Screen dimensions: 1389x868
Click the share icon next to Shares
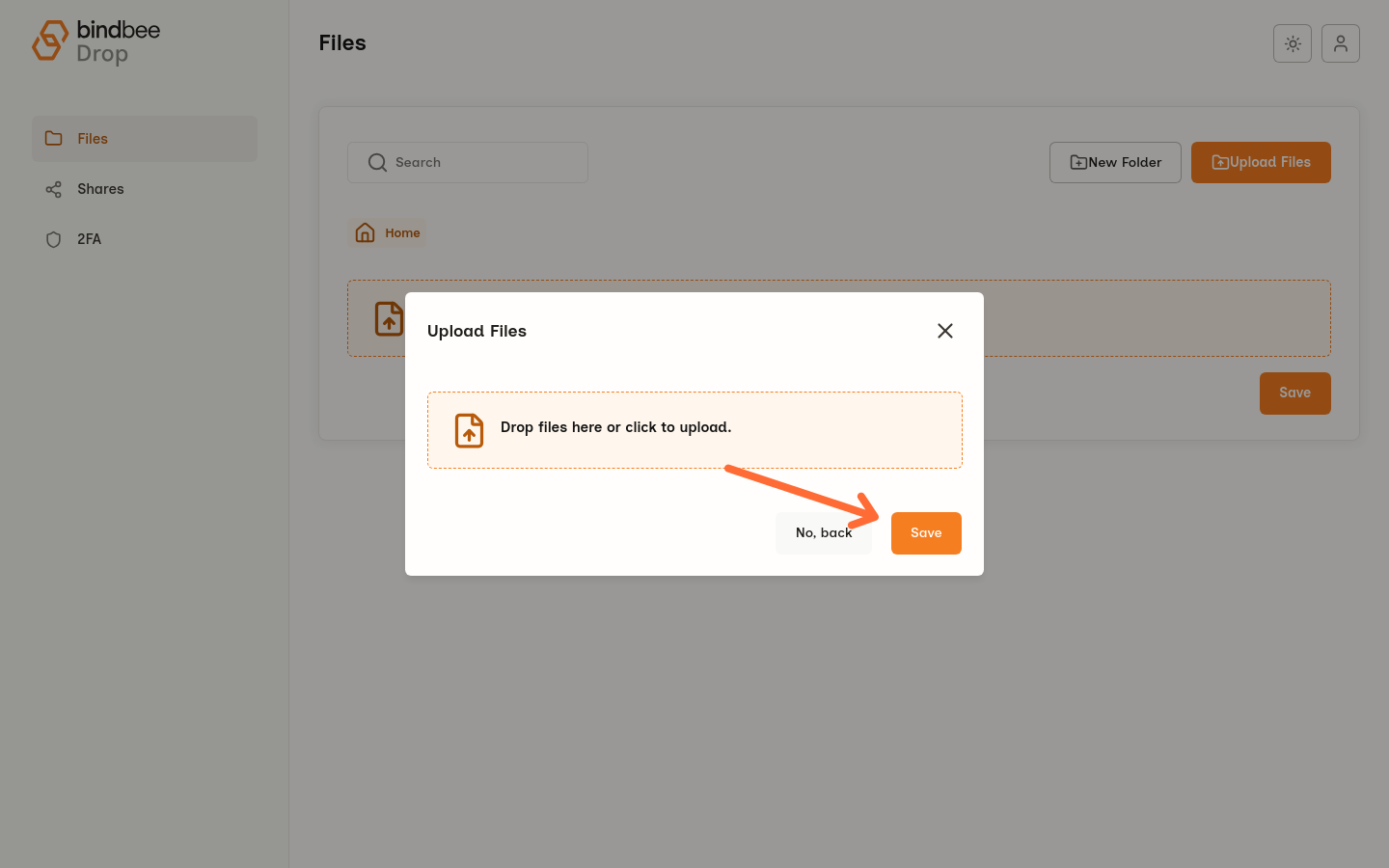pyautogui.click(x=54, y=189)
